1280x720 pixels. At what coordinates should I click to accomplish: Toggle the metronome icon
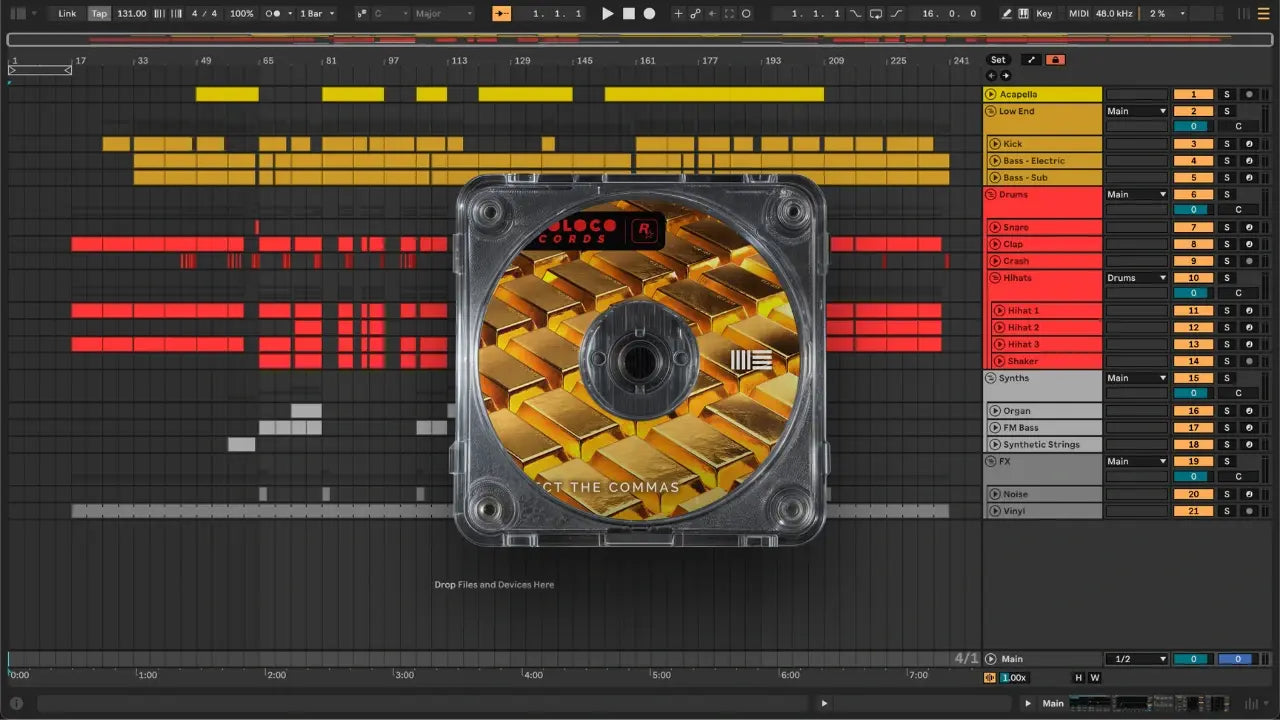[272, 14]
